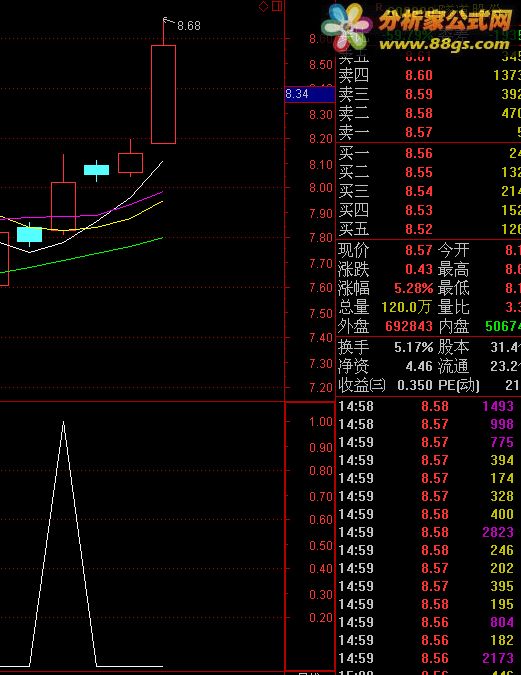Click the 总量 120.0万 volume field
This screenshot has height=675, width=521.
(x=385, y=307)
